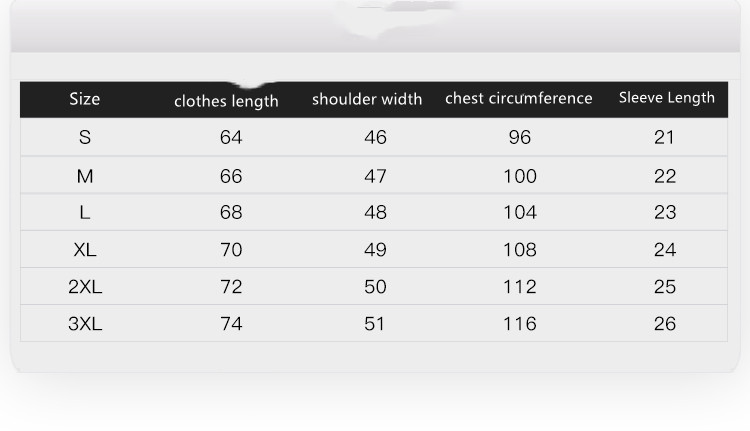Click chest circumference value 104
750x431 pixels.
click(x=520, y=213)
